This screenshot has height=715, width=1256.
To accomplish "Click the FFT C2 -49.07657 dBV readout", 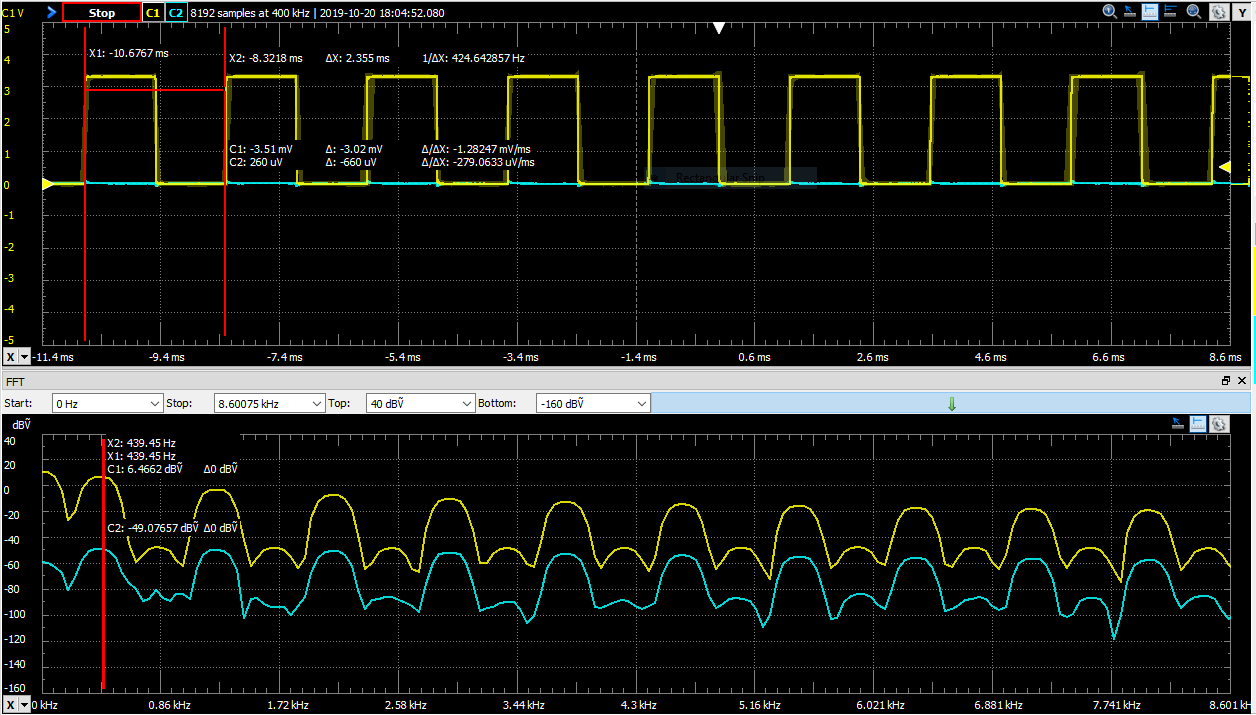I will tap(151, 528).
